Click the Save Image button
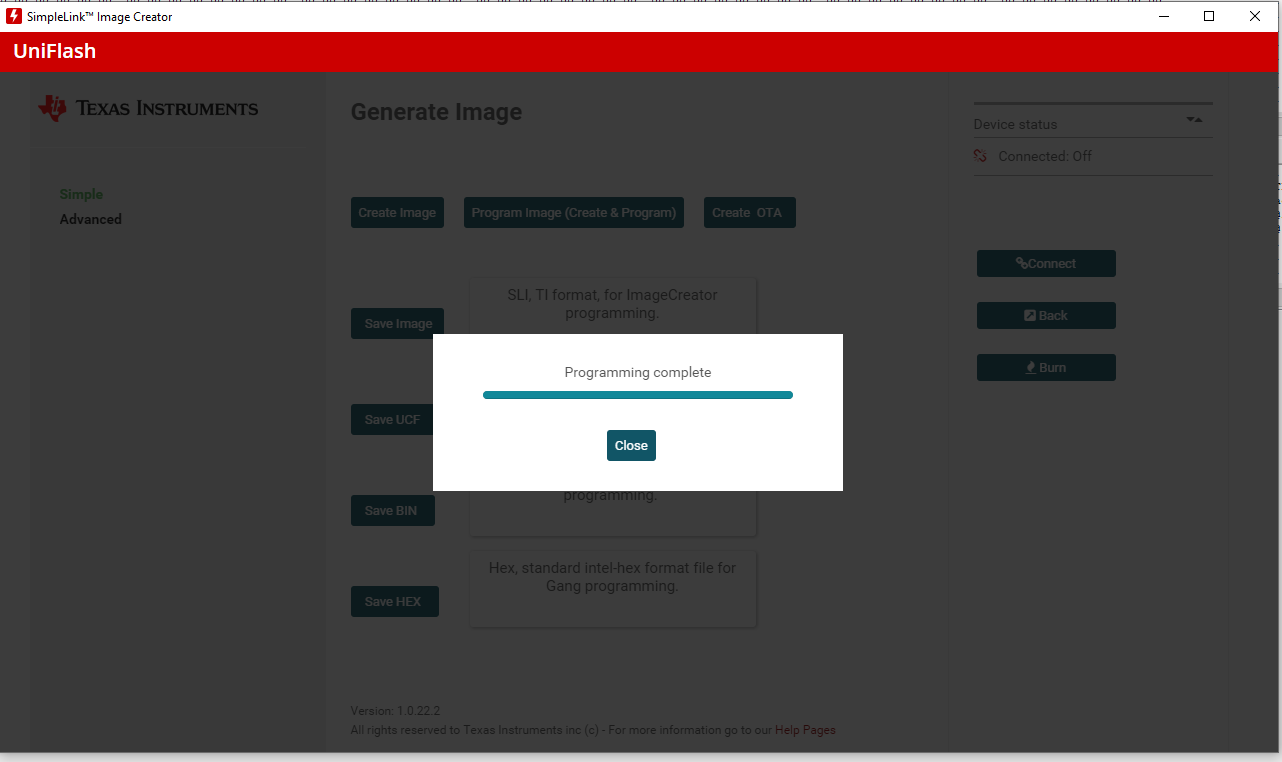The width and height of the screenshot is (1282, 762). (398, 324)
